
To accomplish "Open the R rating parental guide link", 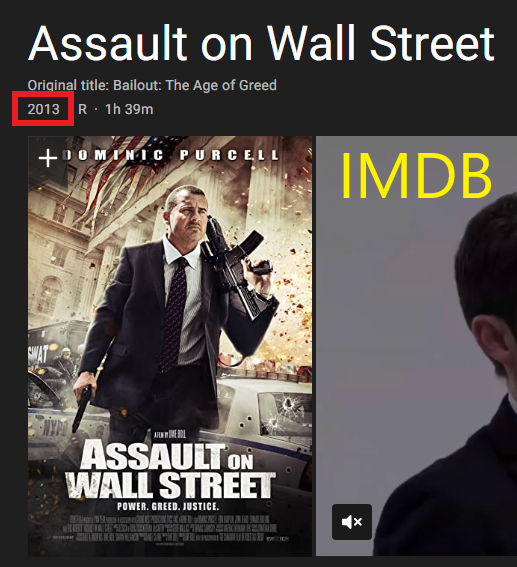I will (x=82, y=109).
